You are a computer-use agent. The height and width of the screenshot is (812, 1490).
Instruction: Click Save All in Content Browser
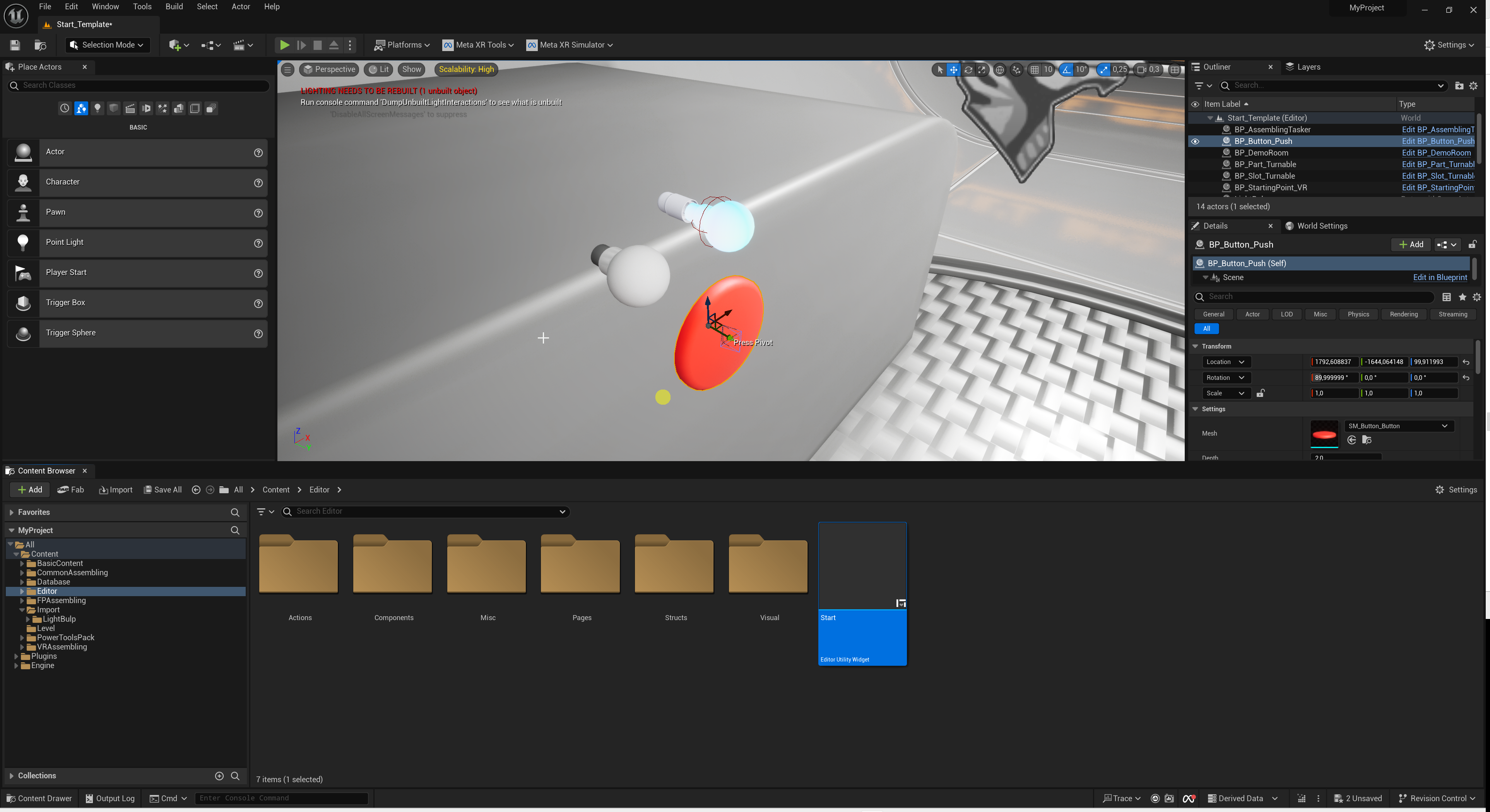163,489
